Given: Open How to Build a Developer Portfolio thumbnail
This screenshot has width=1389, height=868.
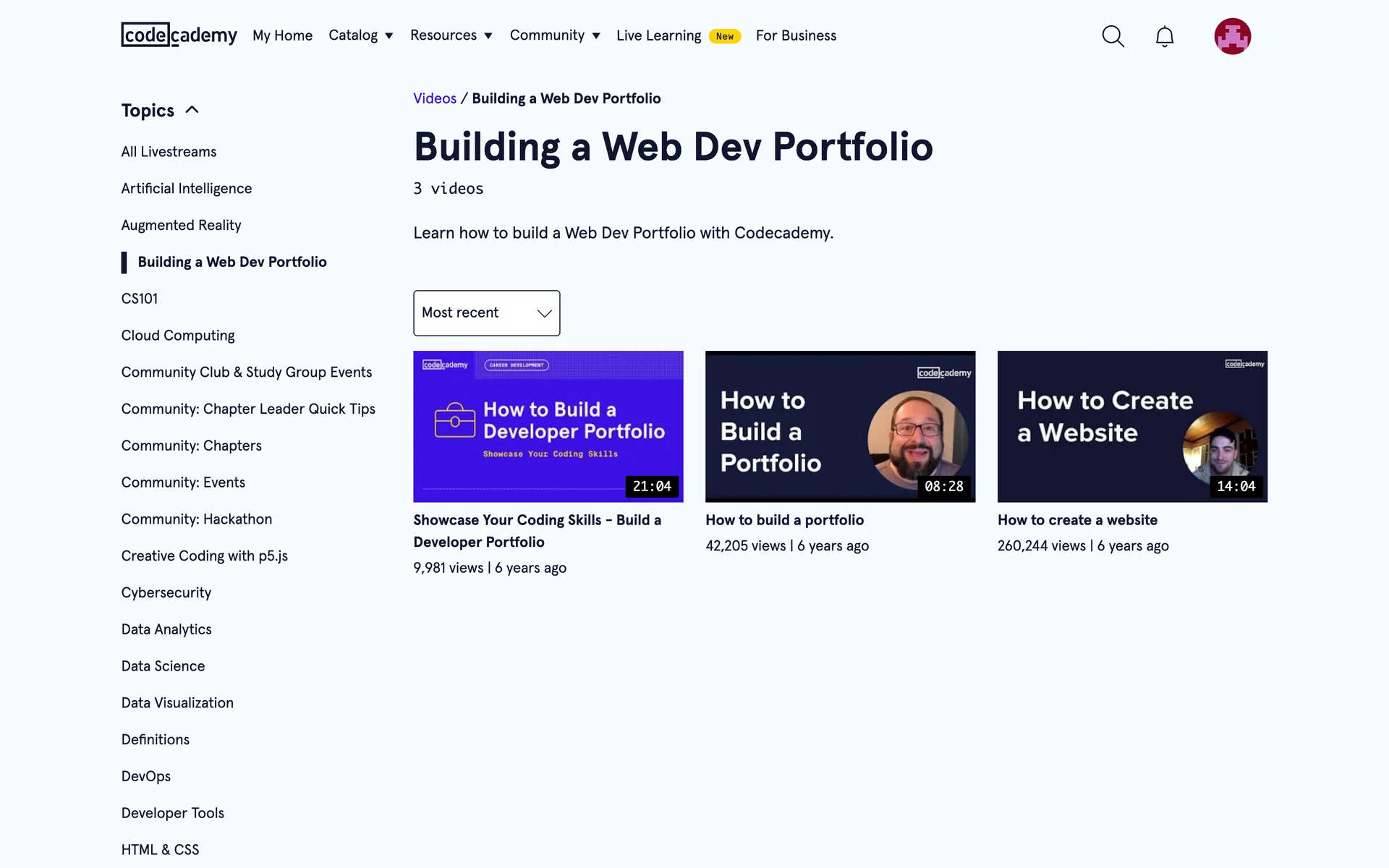Looking at the screenshot, I should [548, 426].
